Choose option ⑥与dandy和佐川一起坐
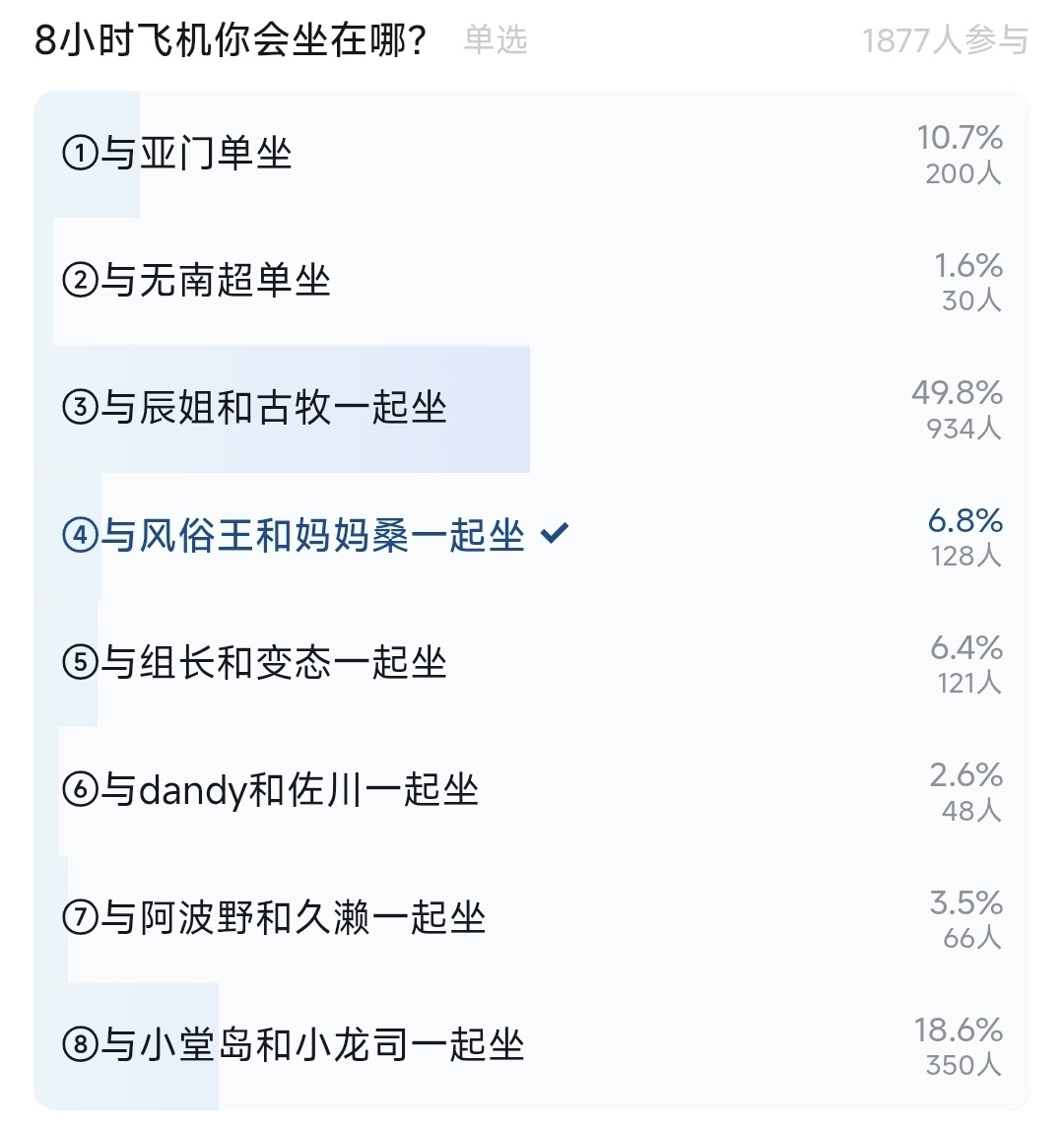1064x1130 pixels. coord(270,790)
